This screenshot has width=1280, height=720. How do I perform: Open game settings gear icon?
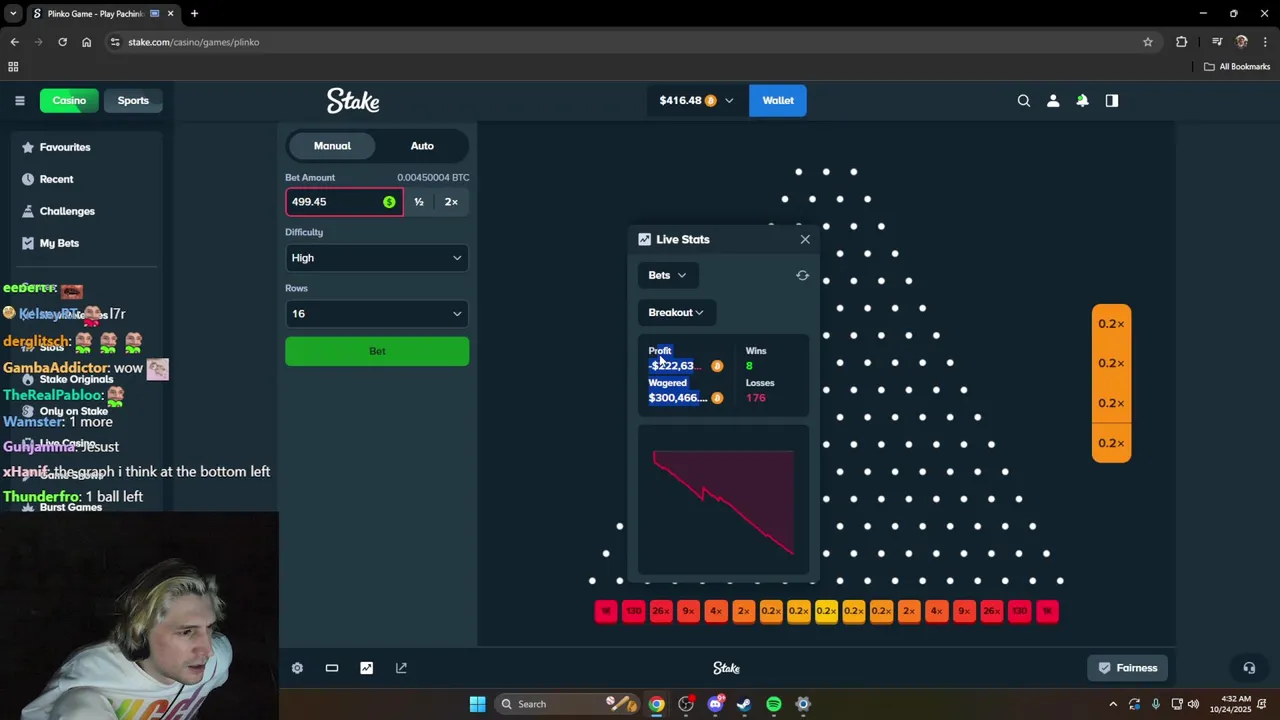(x=297, y=668)
